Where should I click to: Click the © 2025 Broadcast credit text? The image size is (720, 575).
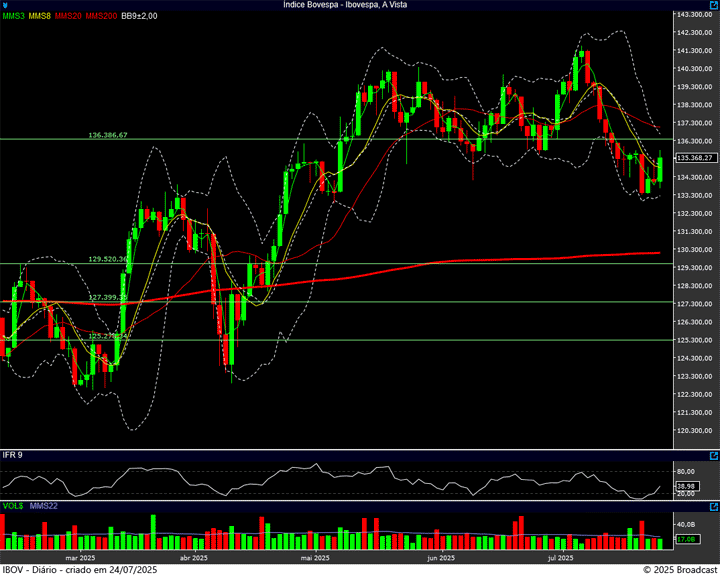[x=680, y=570]
